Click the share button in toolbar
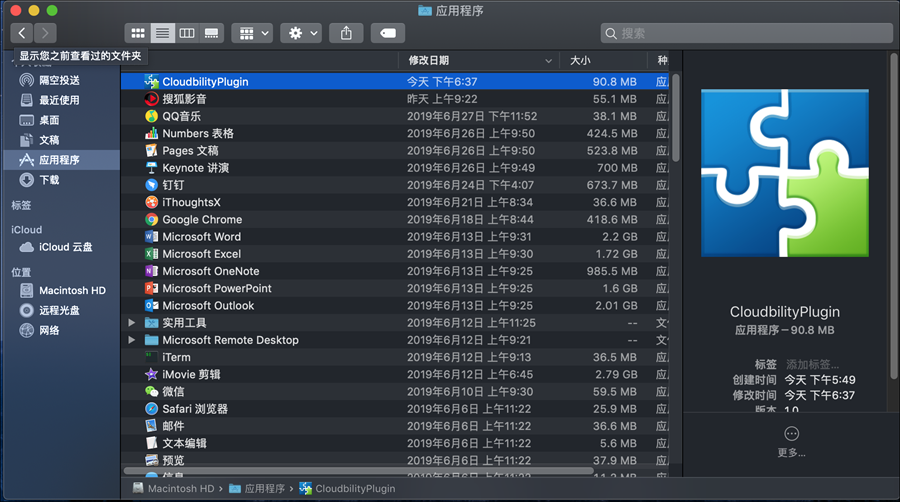 (x=346, y=33)
